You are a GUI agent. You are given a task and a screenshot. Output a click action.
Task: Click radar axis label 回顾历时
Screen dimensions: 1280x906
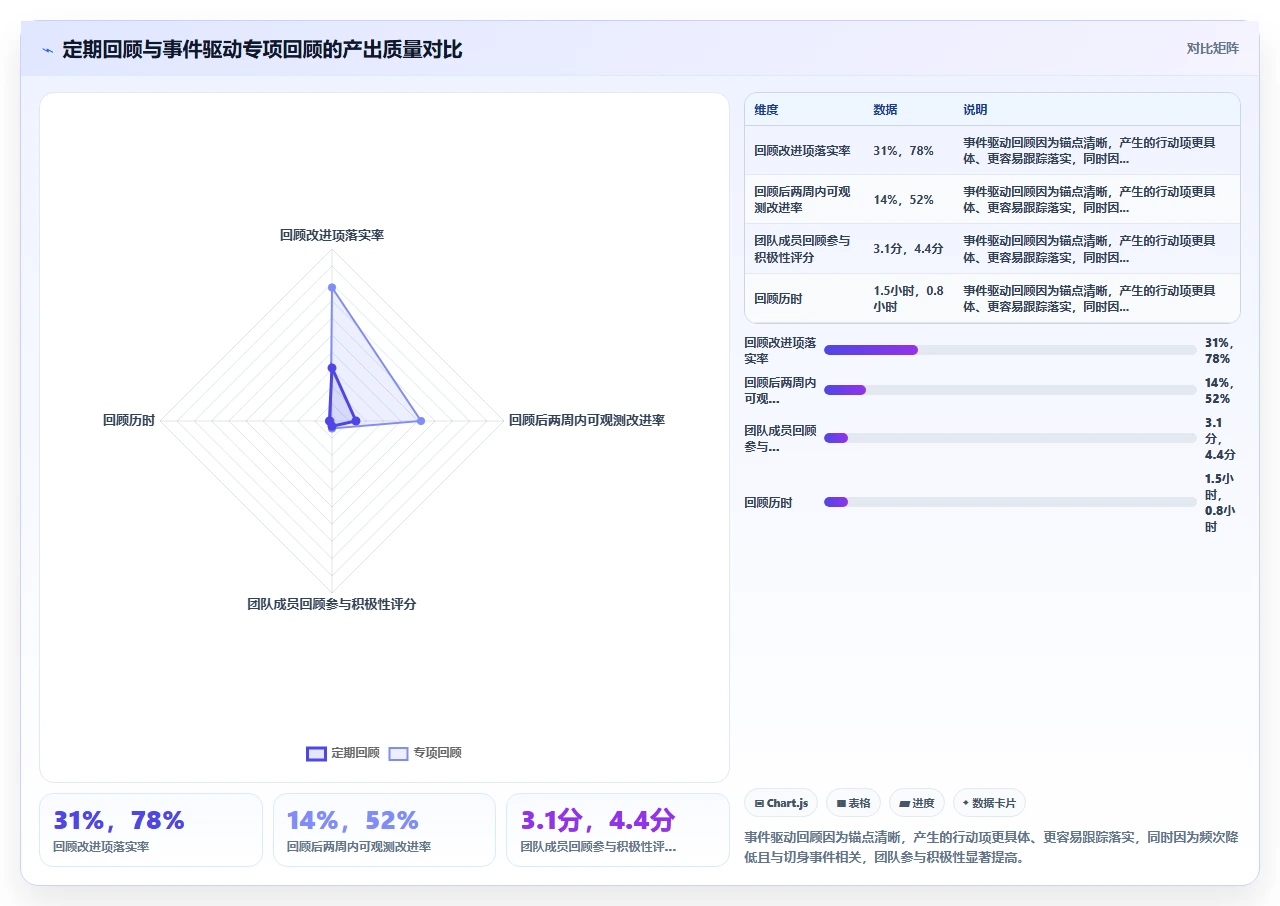tap(129, 420)
